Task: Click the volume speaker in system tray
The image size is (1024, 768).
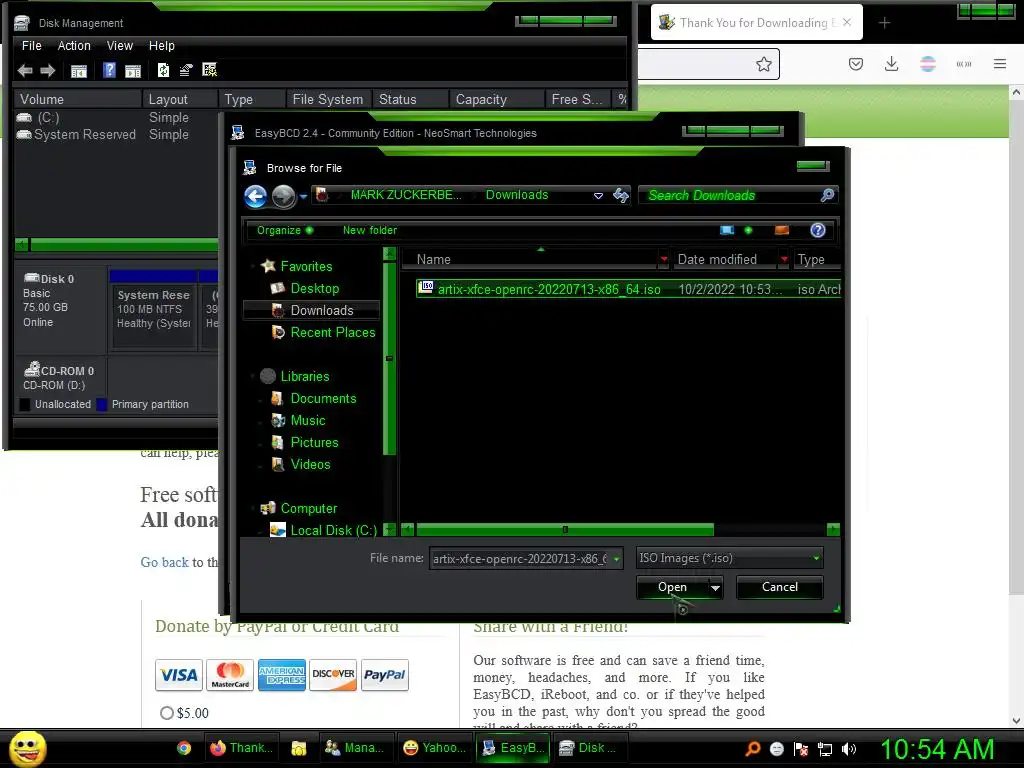Action: [849, 749]
